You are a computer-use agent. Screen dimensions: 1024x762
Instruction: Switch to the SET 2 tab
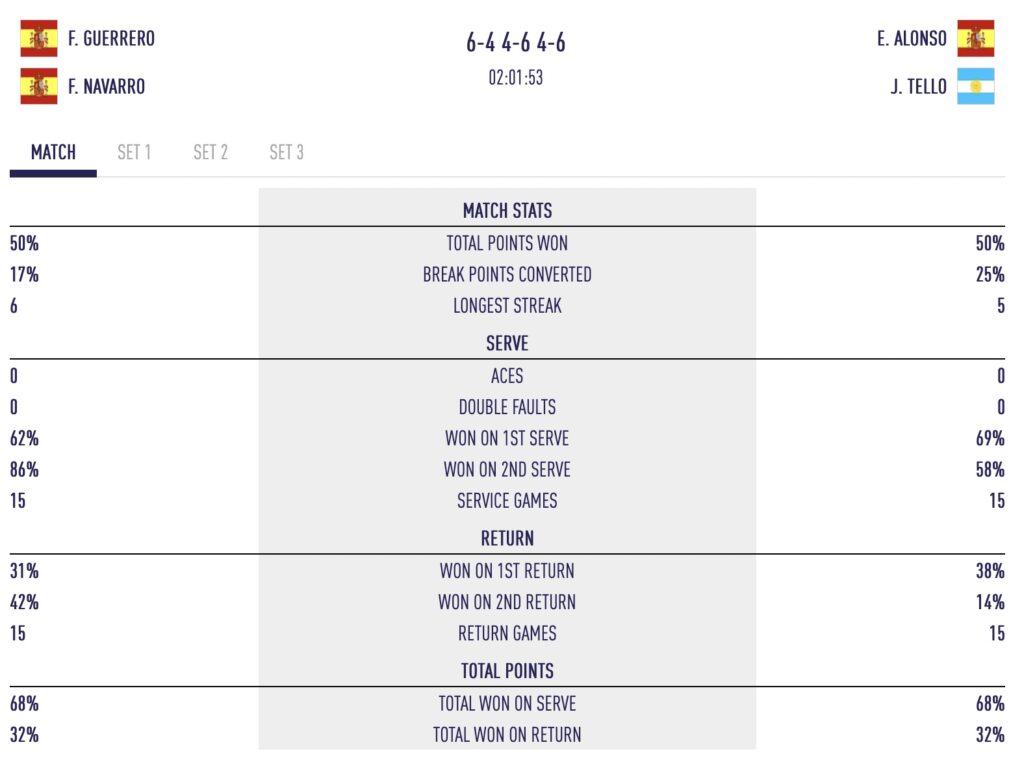[209, 152]
